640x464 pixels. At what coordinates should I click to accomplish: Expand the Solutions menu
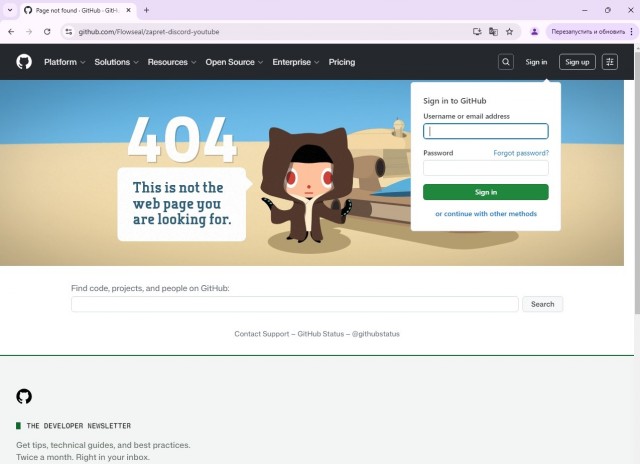click(x=116, y=62)
